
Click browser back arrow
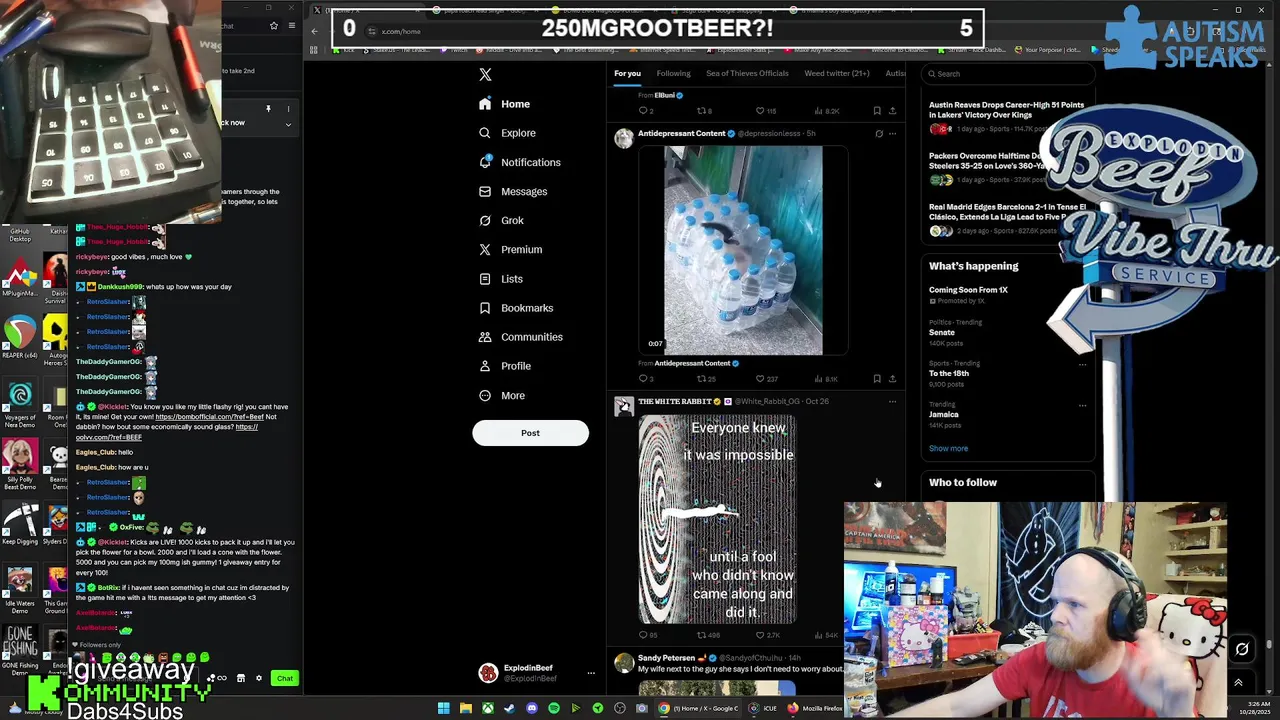[314, 31]
